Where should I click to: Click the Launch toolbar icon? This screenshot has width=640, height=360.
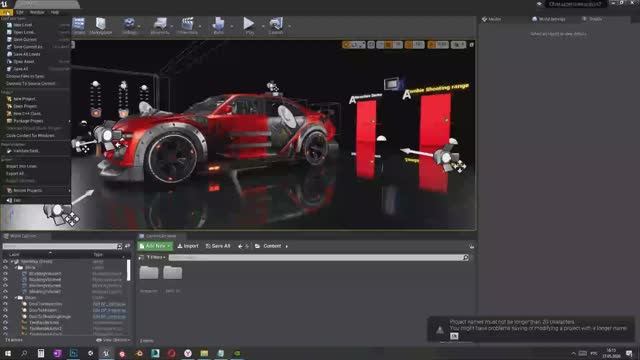click(x=276, y=25)
